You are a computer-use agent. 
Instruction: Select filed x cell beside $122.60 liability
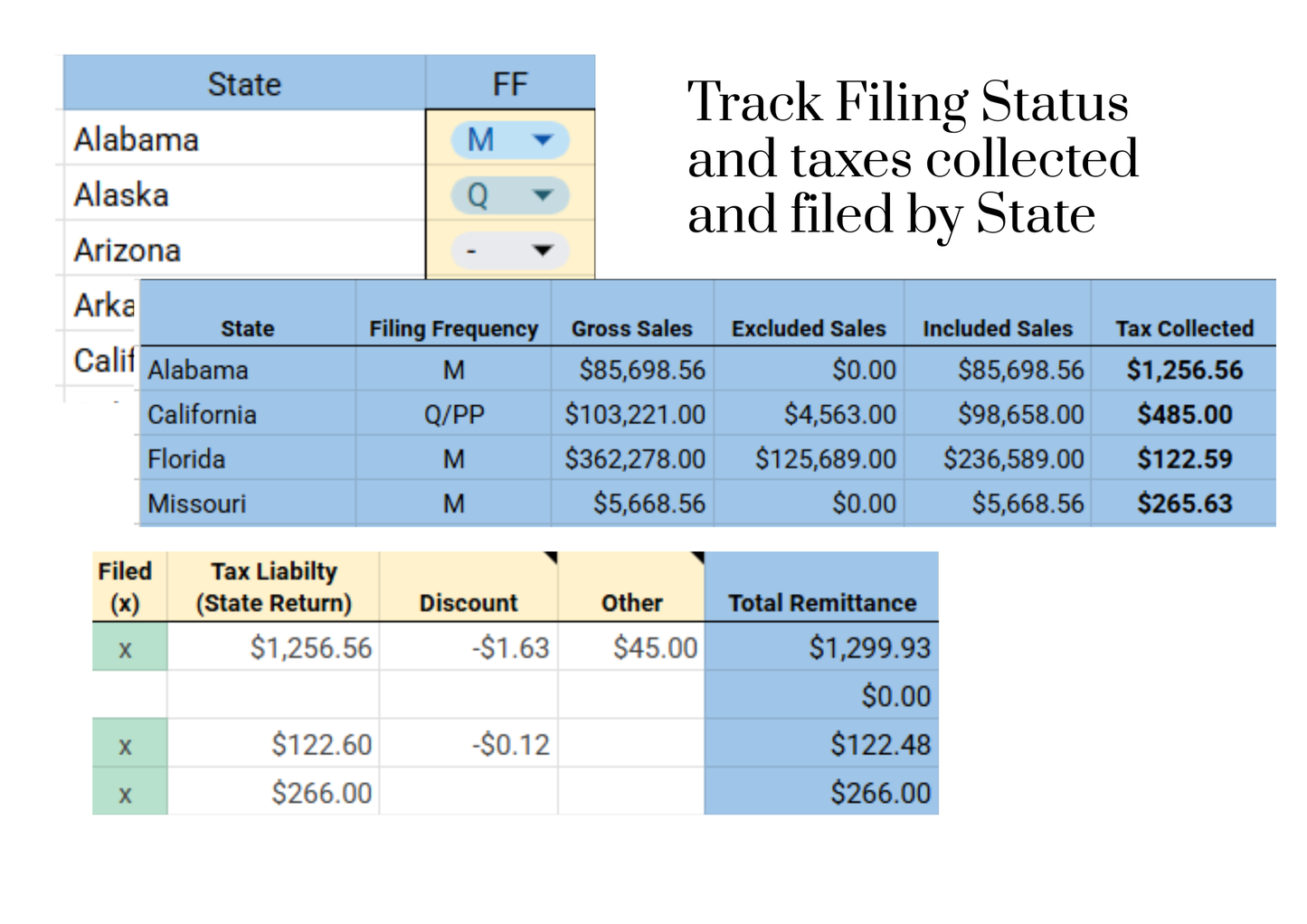pyautogui.click(x=129, y=744)
